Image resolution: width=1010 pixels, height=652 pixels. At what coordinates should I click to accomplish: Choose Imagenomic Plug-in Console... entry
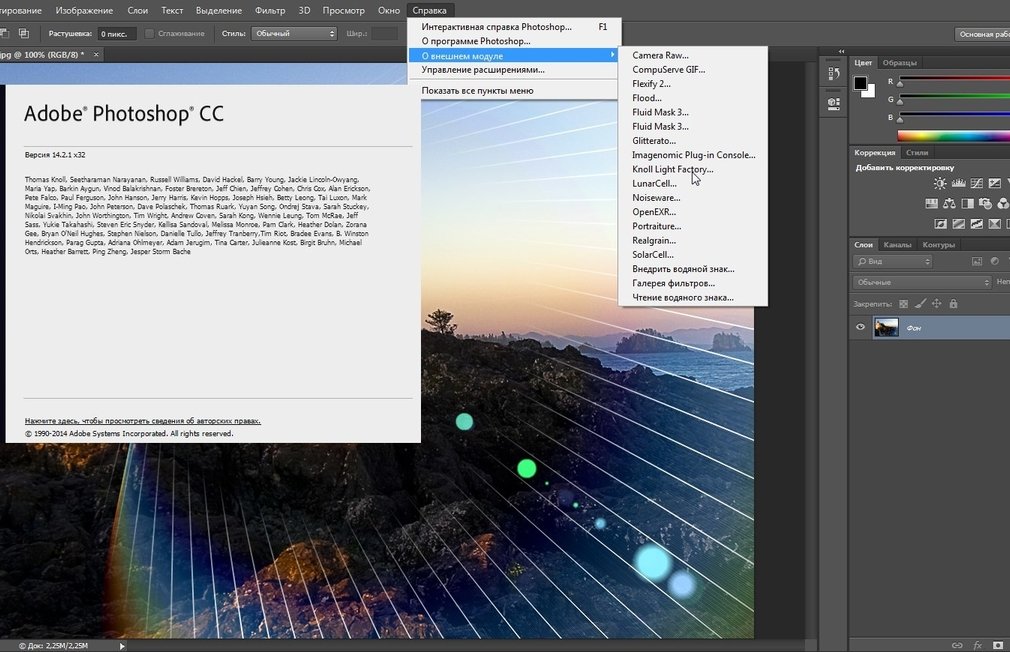click(692, 155)
